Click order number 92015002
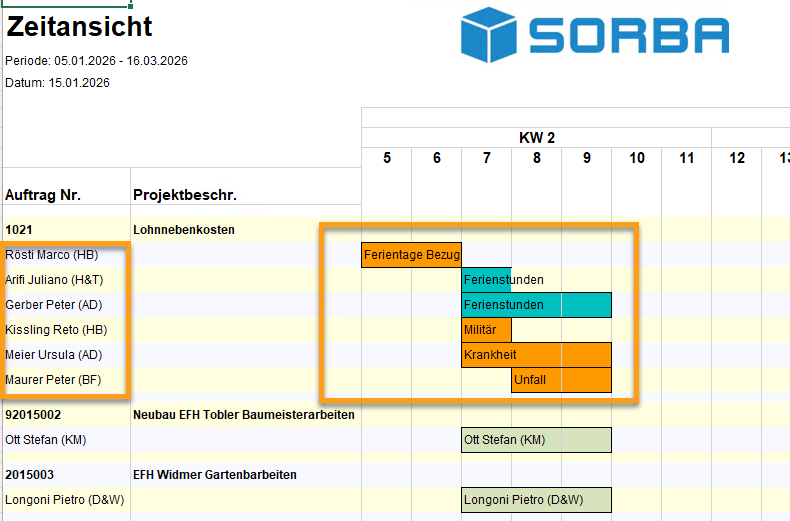The width and height of the screenshot is (790, 521). coord(35,414)
